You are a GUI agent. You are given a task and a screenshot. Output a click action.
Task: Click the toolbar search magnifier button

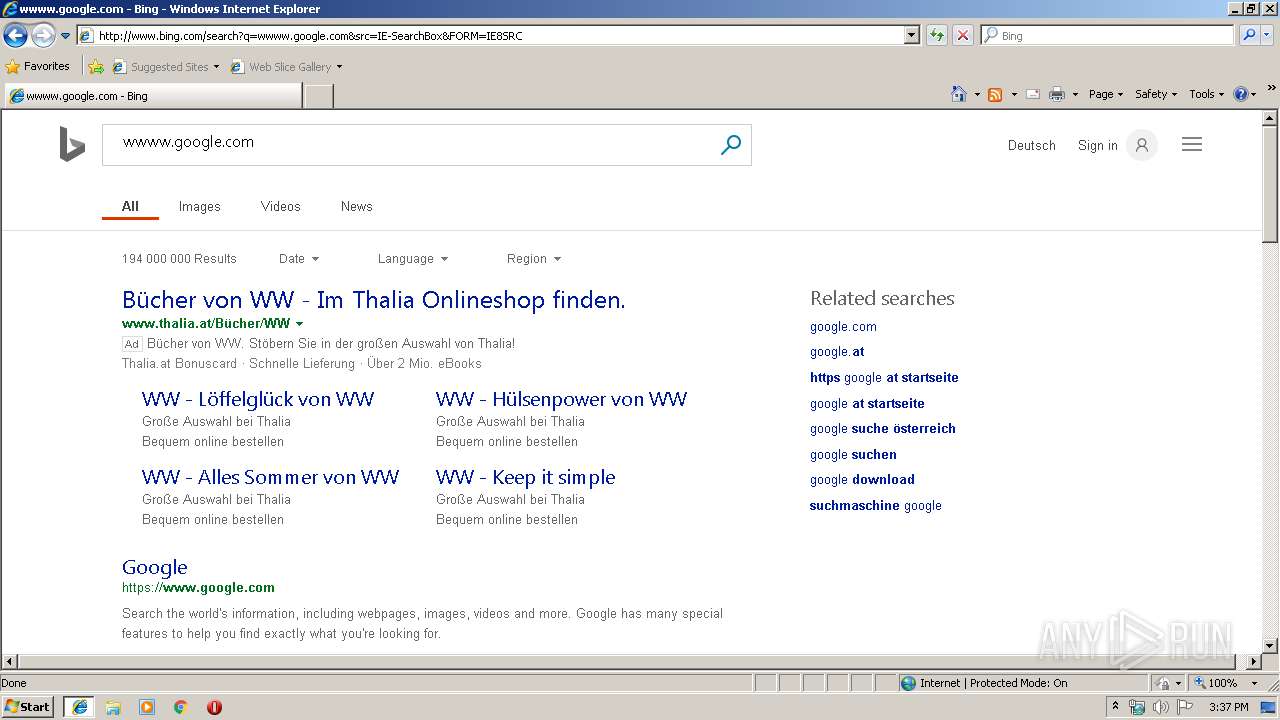coord(1248,35)
